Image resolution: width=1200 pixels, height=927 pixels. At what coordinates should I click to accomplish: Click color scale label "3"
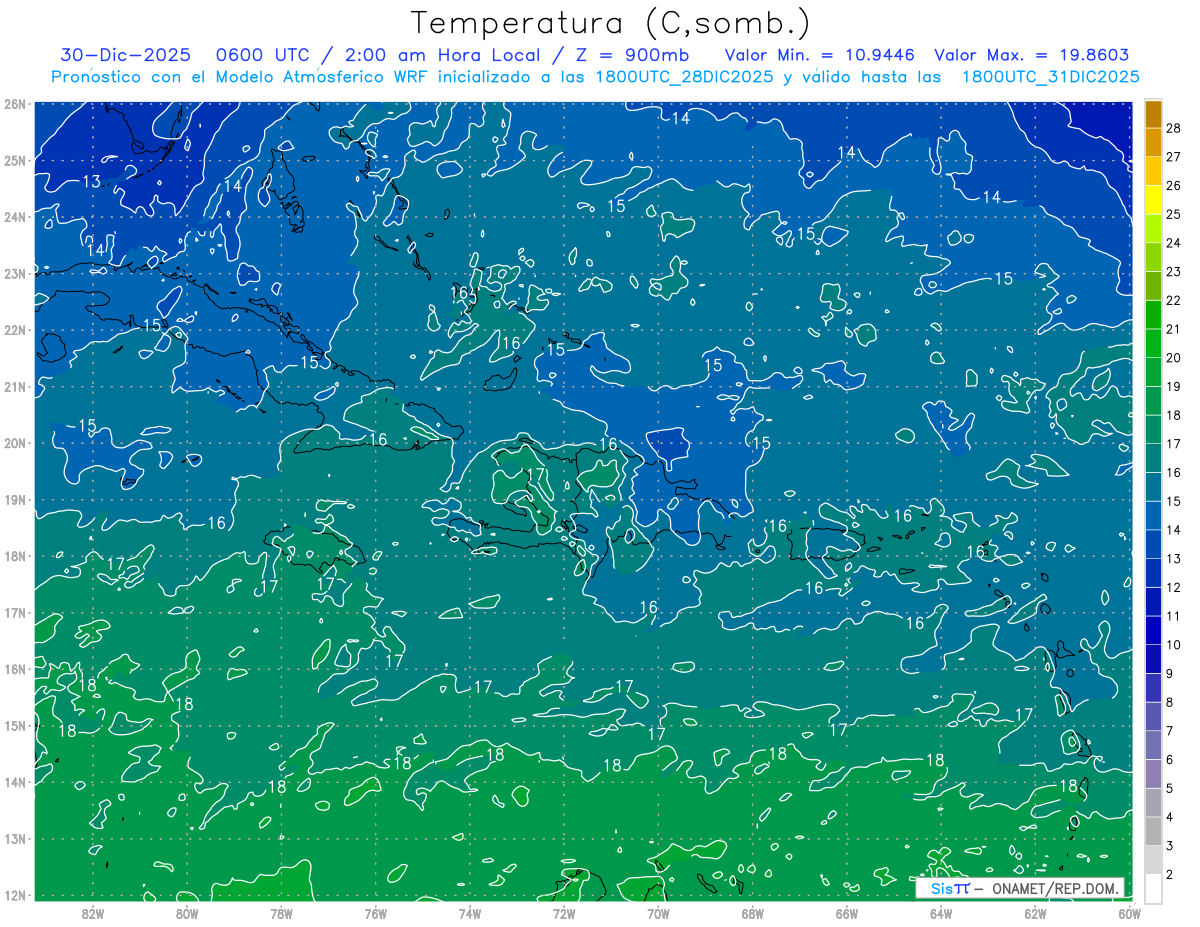(x=1170, y=845)
